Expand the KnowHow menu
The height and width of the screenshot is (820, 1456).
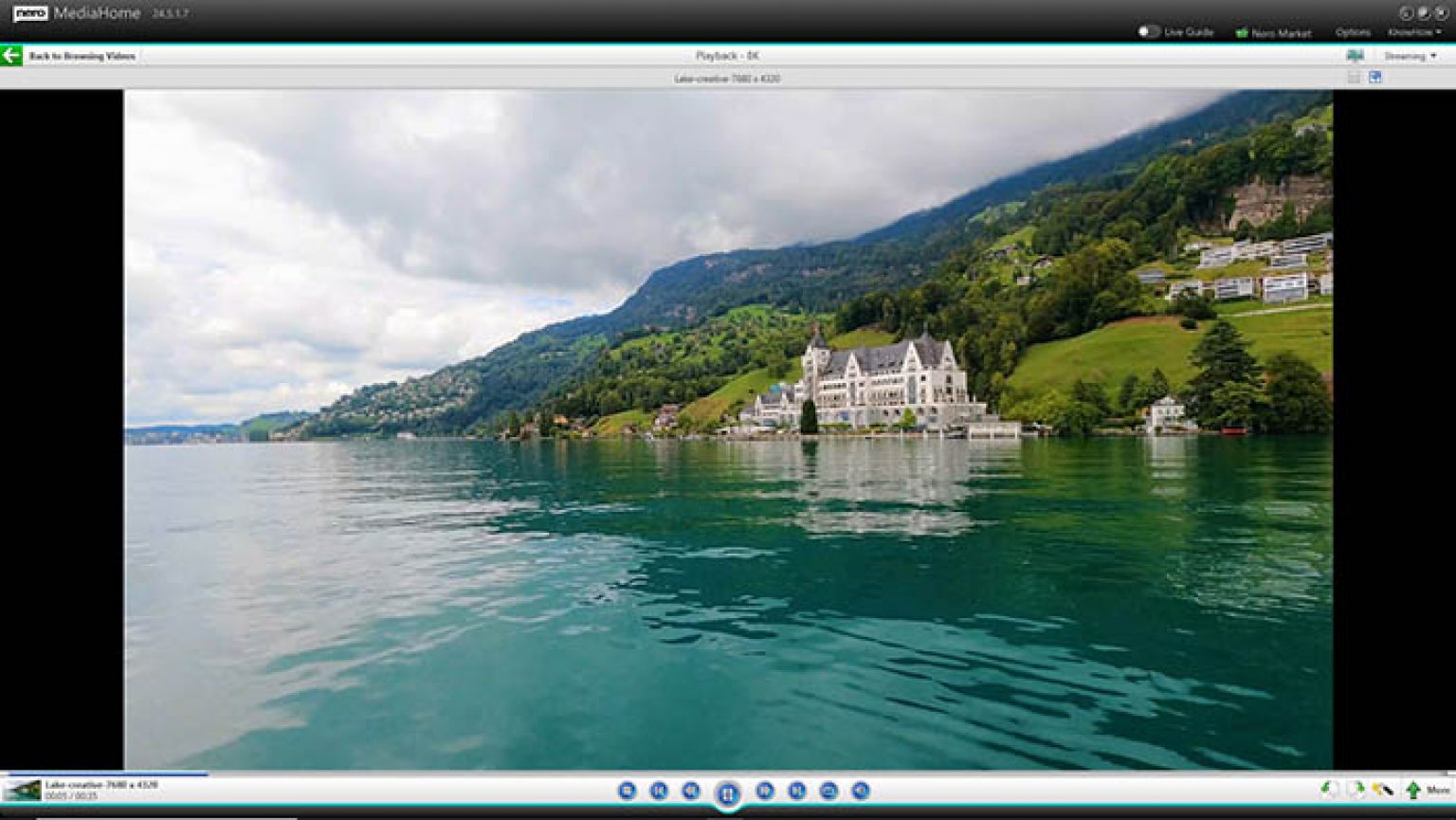click(1414, 31)
